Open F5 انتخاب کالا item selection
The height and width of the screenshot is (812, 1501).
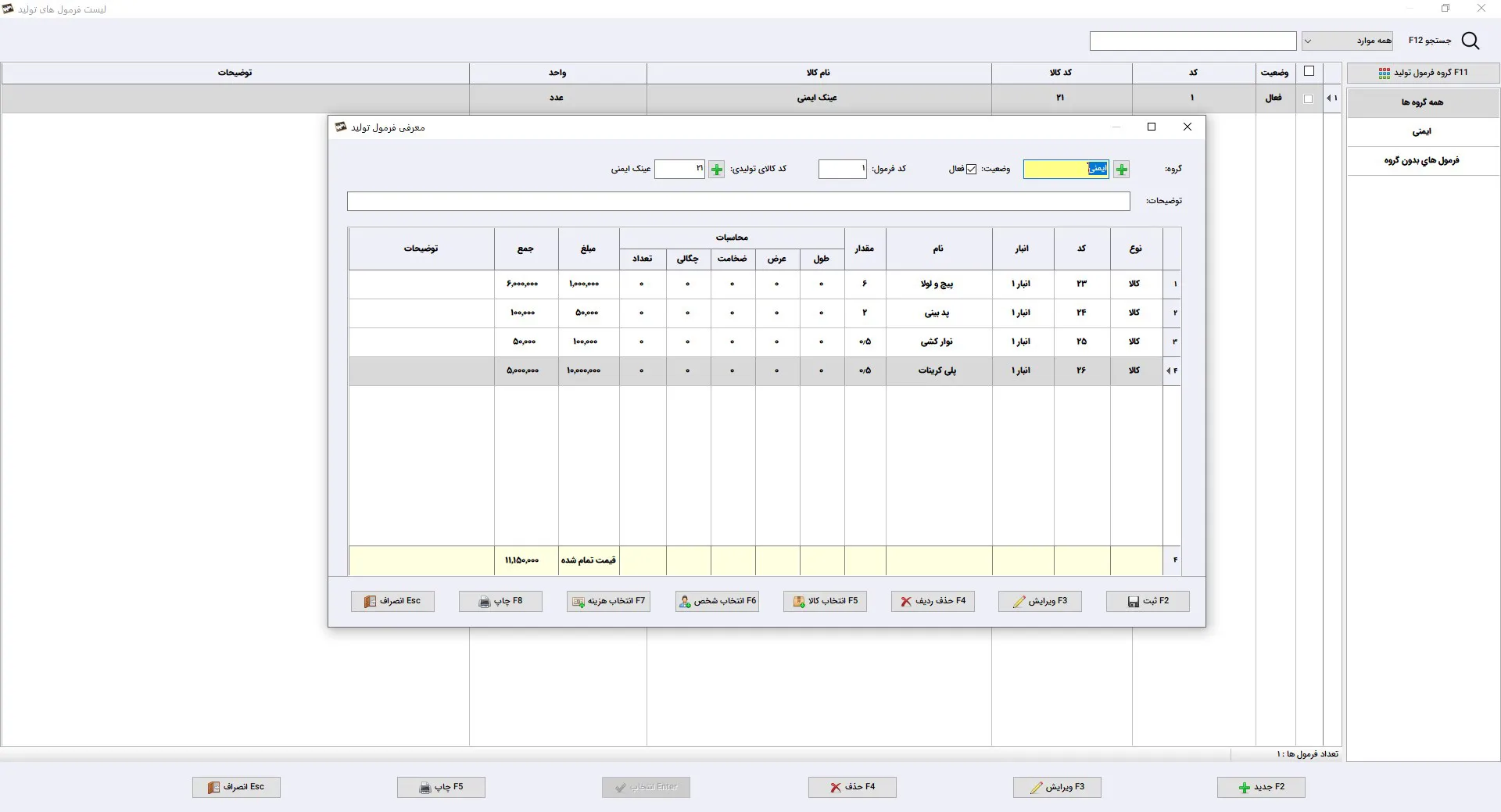coord(825,601)
